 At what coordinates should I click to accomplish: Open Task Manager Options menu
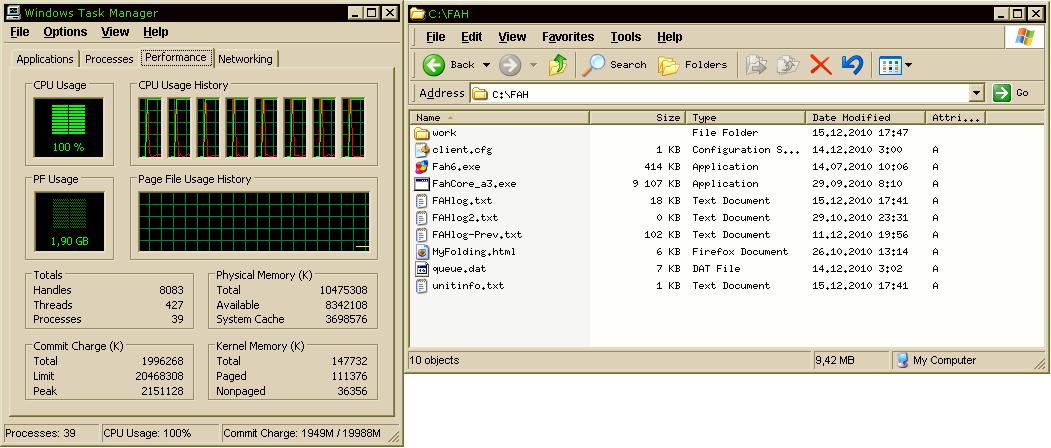[65, 32]
